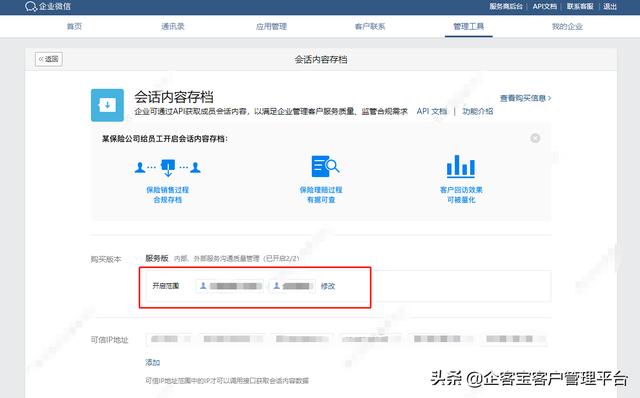This screenshot has width=640, height=398.
Task: Open the API 文档 link beside description
Action: coord(432,111)
